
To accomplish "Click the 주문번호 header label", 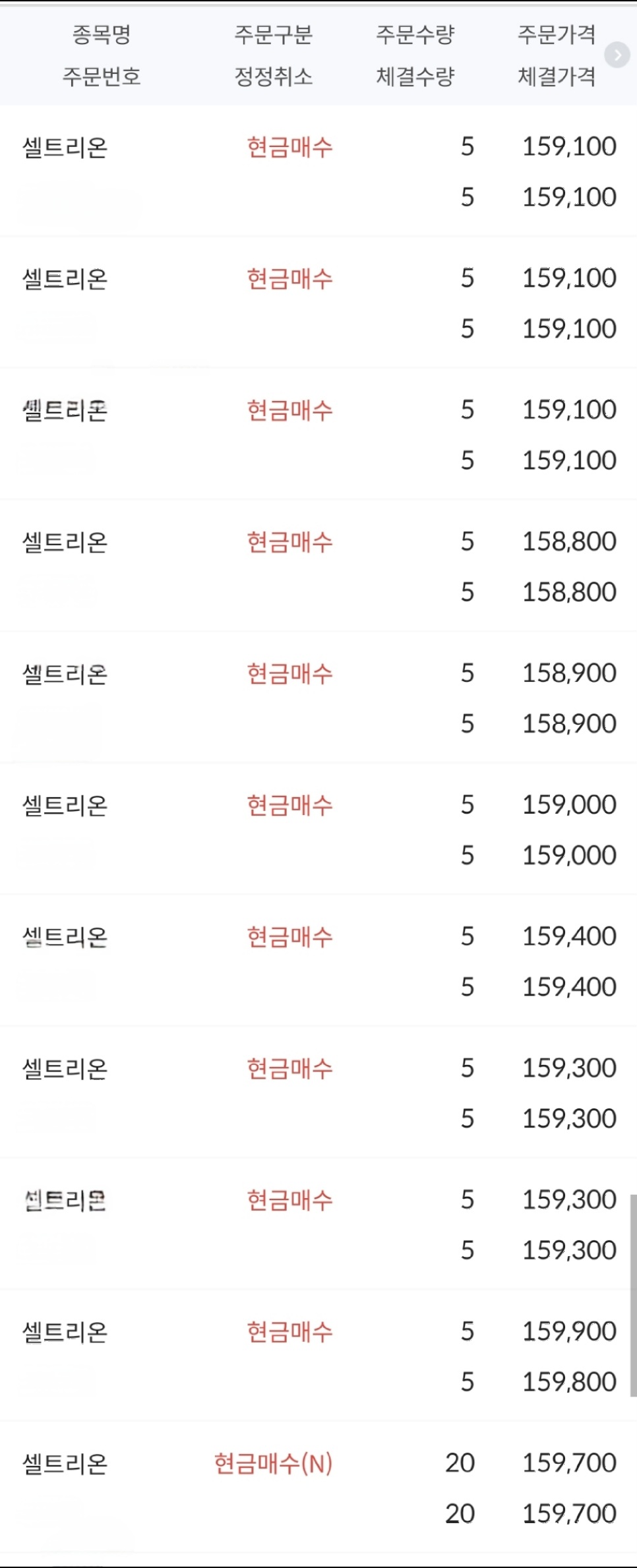I will pos(101,76).
